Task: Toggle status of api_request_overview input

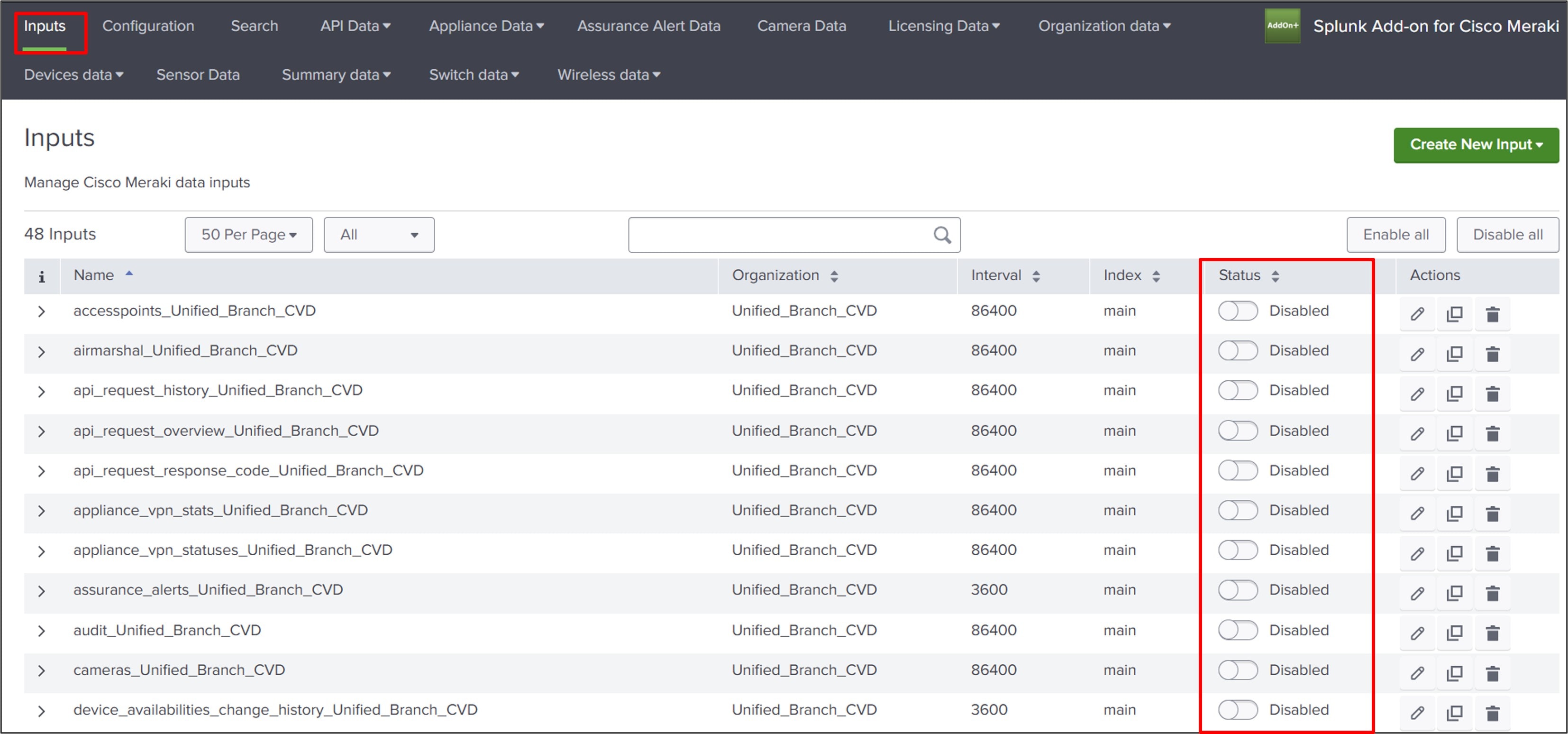Action: pyautogui.click(x=1238, y=431)
